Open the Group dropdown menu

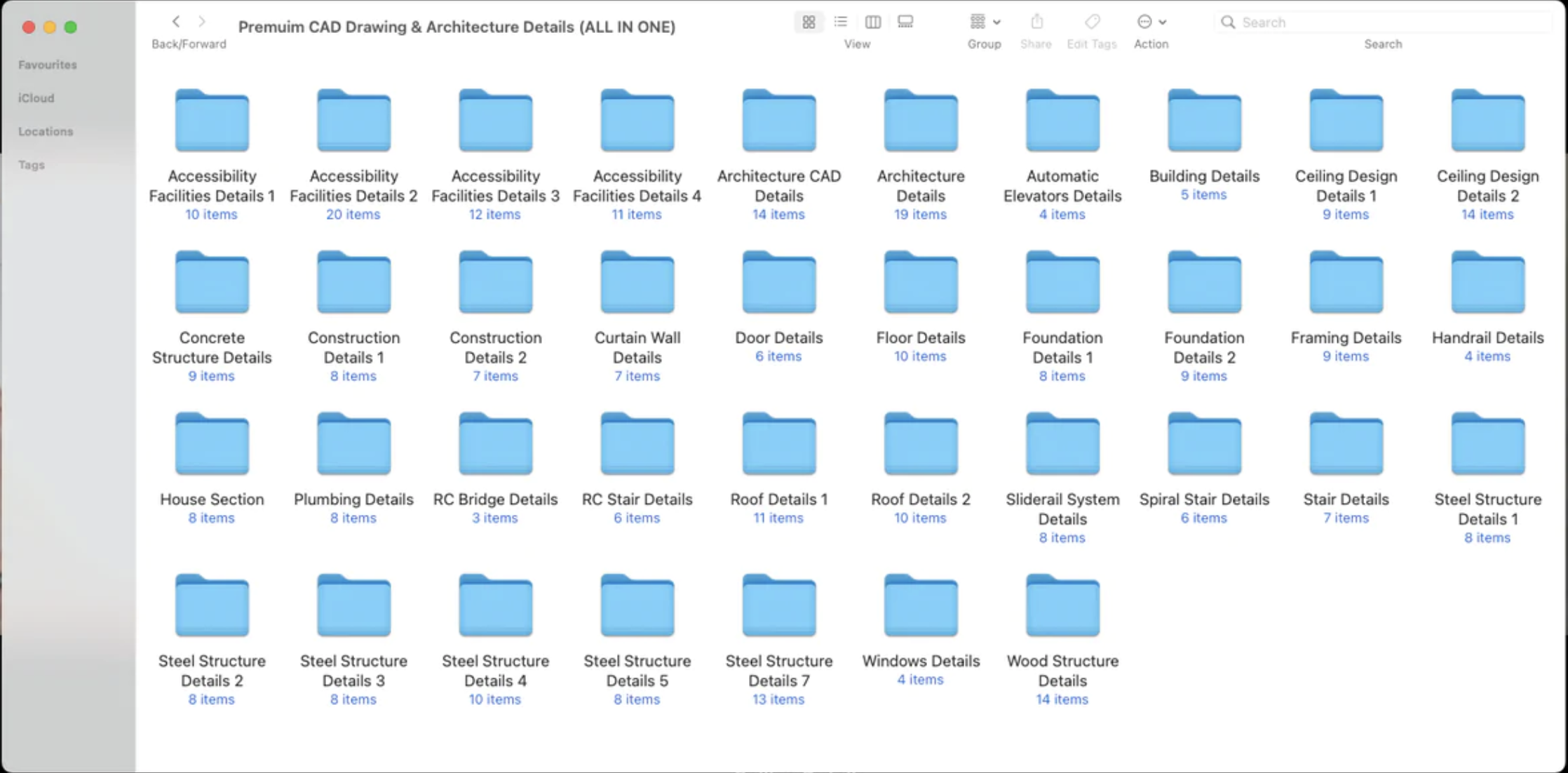pos(985,22)
